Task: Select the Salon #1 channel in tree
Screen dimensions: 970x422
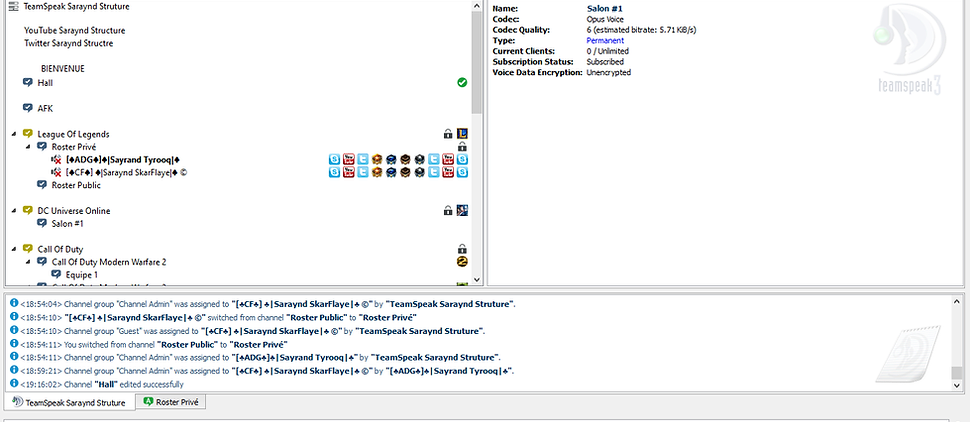Action: click(67, 223)
